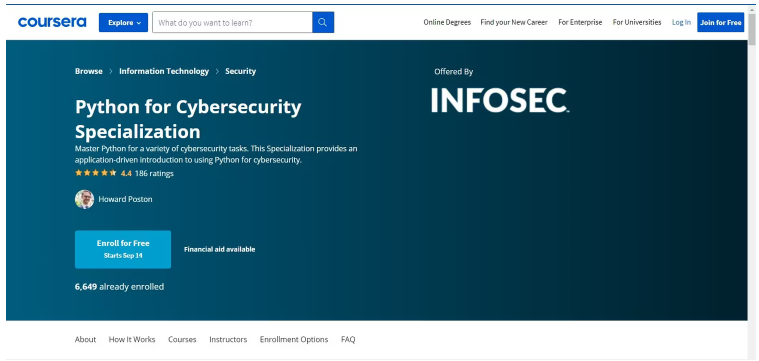This screenshot has width=759, height=361.
Task: Switch to the FAQ tab
Action: click(x=348, y=339)
